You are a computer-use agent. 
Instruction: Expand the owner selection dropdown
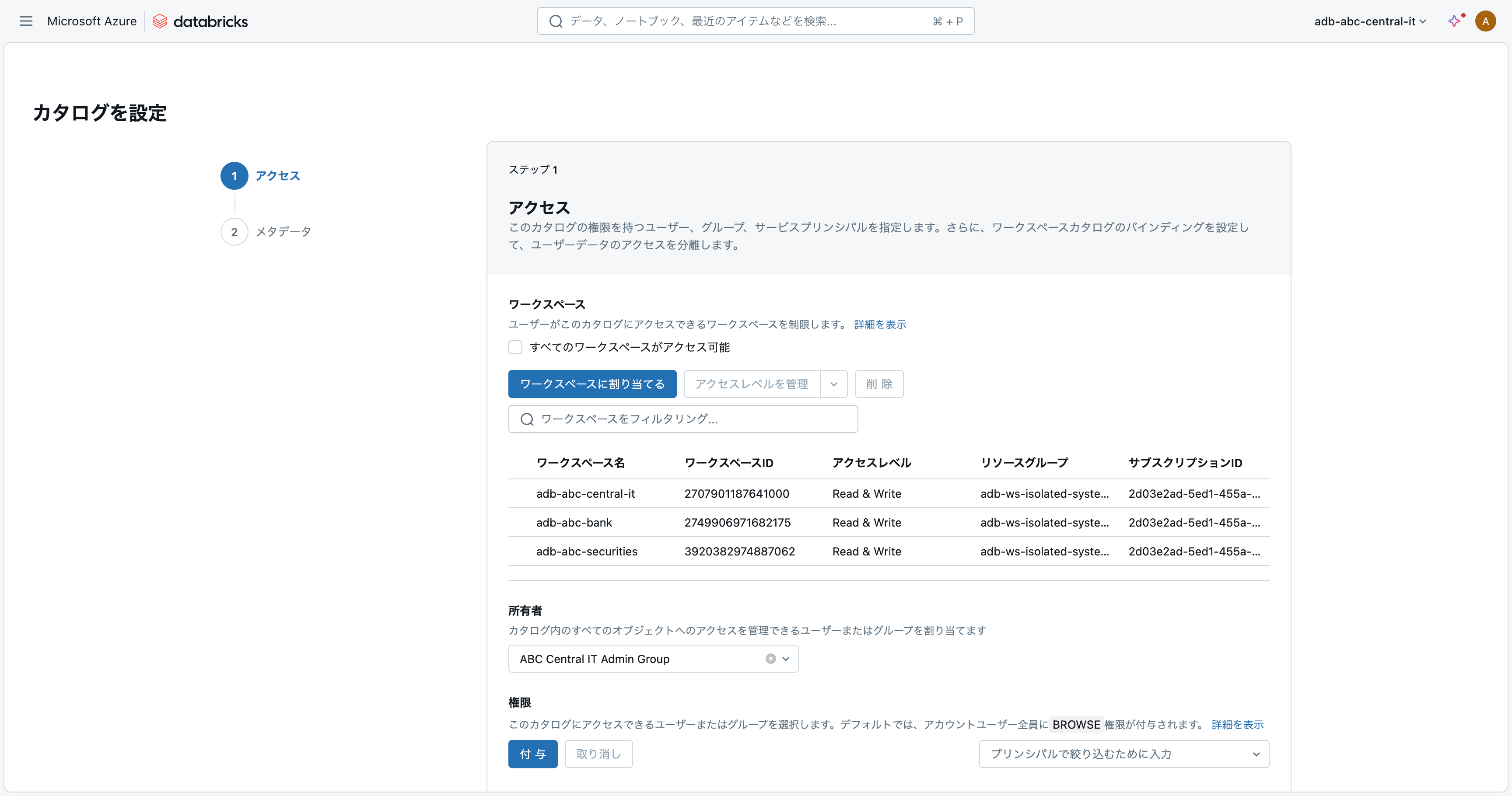pos(786,659)
